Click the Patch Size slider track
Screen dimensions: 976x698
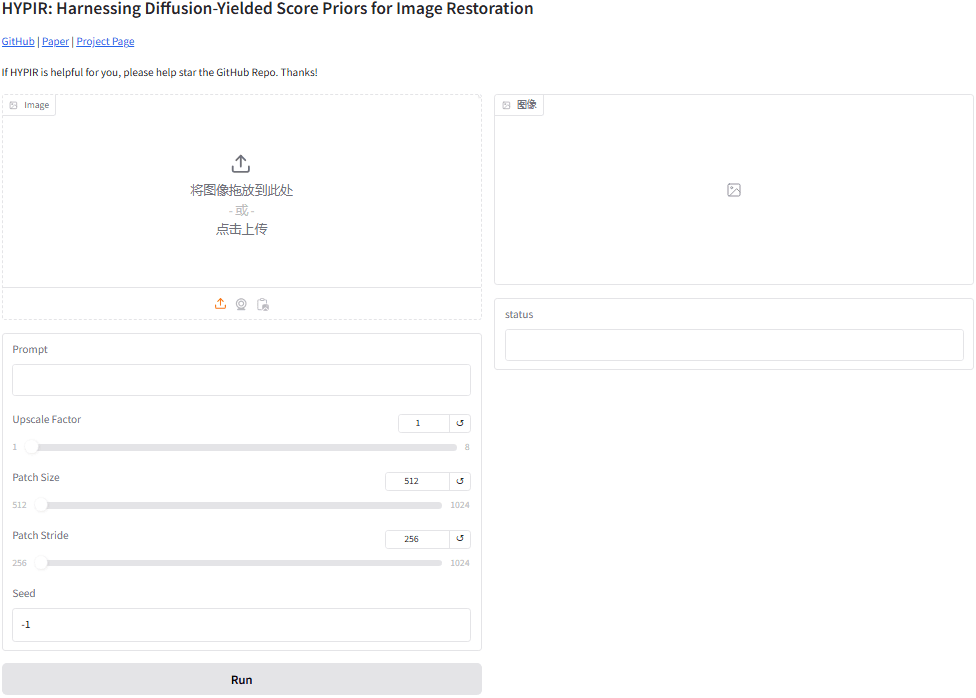(240, 505)
